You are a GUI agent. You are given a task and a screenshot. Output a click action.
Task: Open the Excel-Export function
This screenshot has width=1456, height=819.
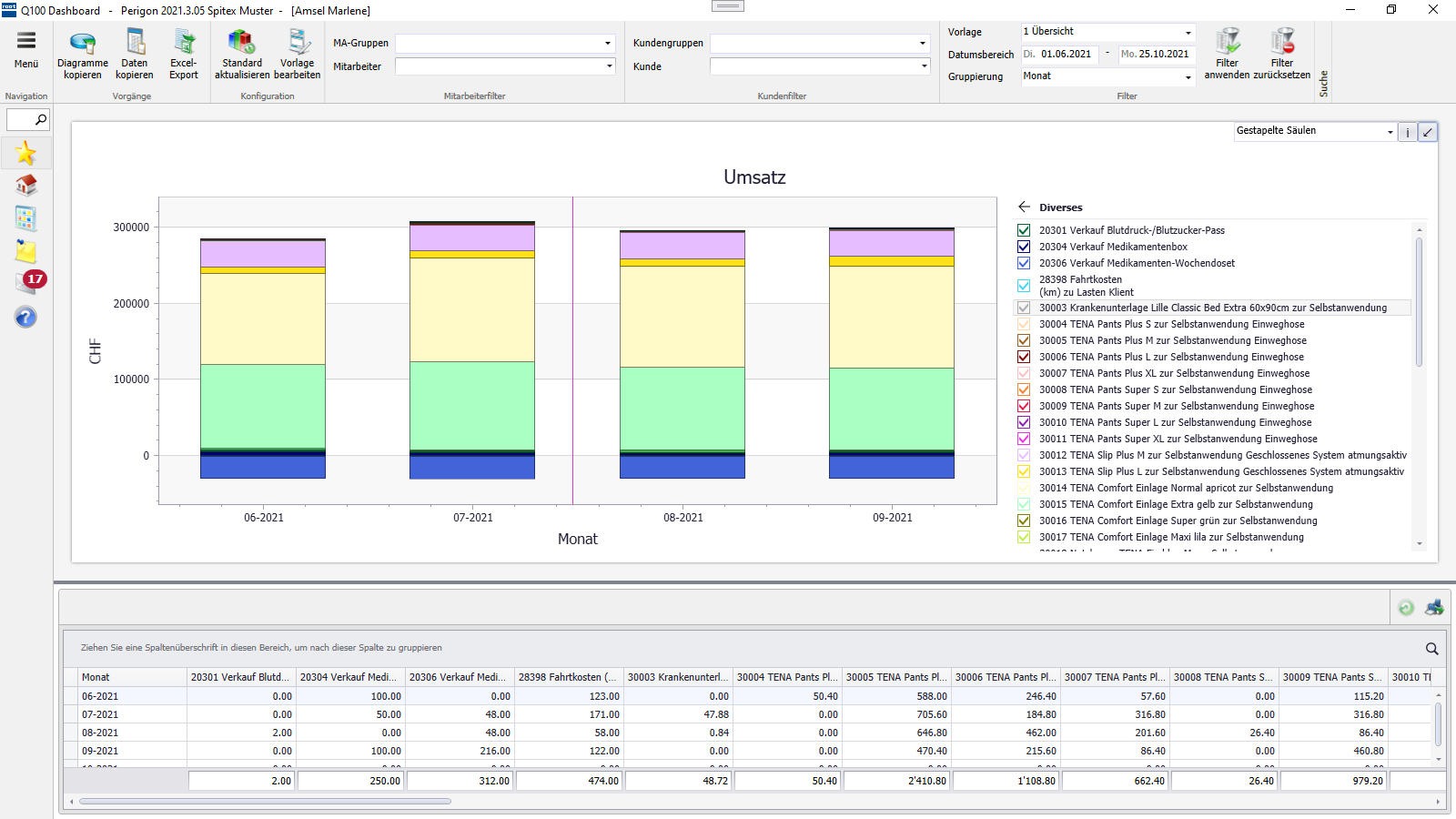point(183,53)
